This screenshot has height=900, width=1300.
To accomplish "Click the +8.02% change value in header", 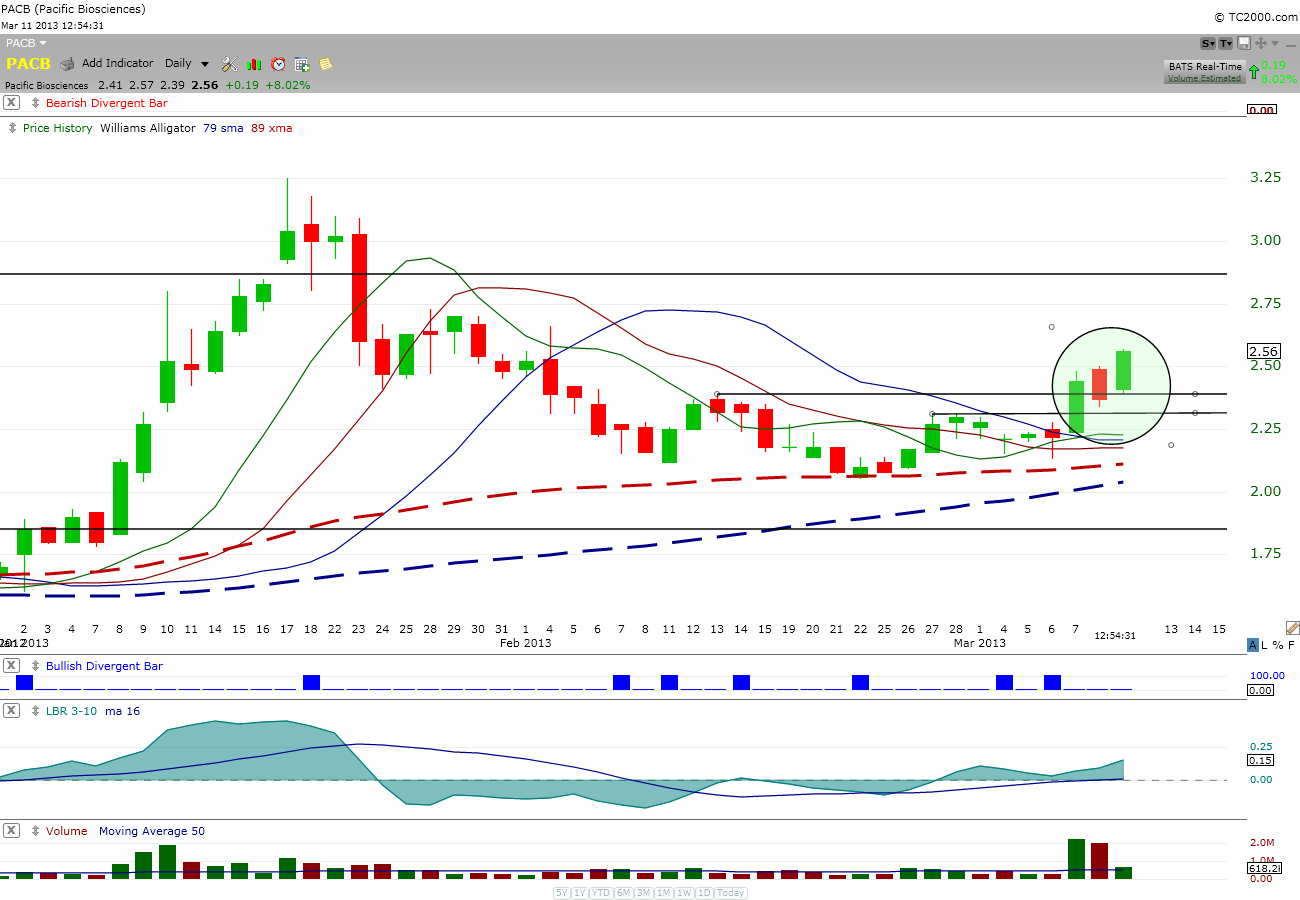I will tap(288, 85).
